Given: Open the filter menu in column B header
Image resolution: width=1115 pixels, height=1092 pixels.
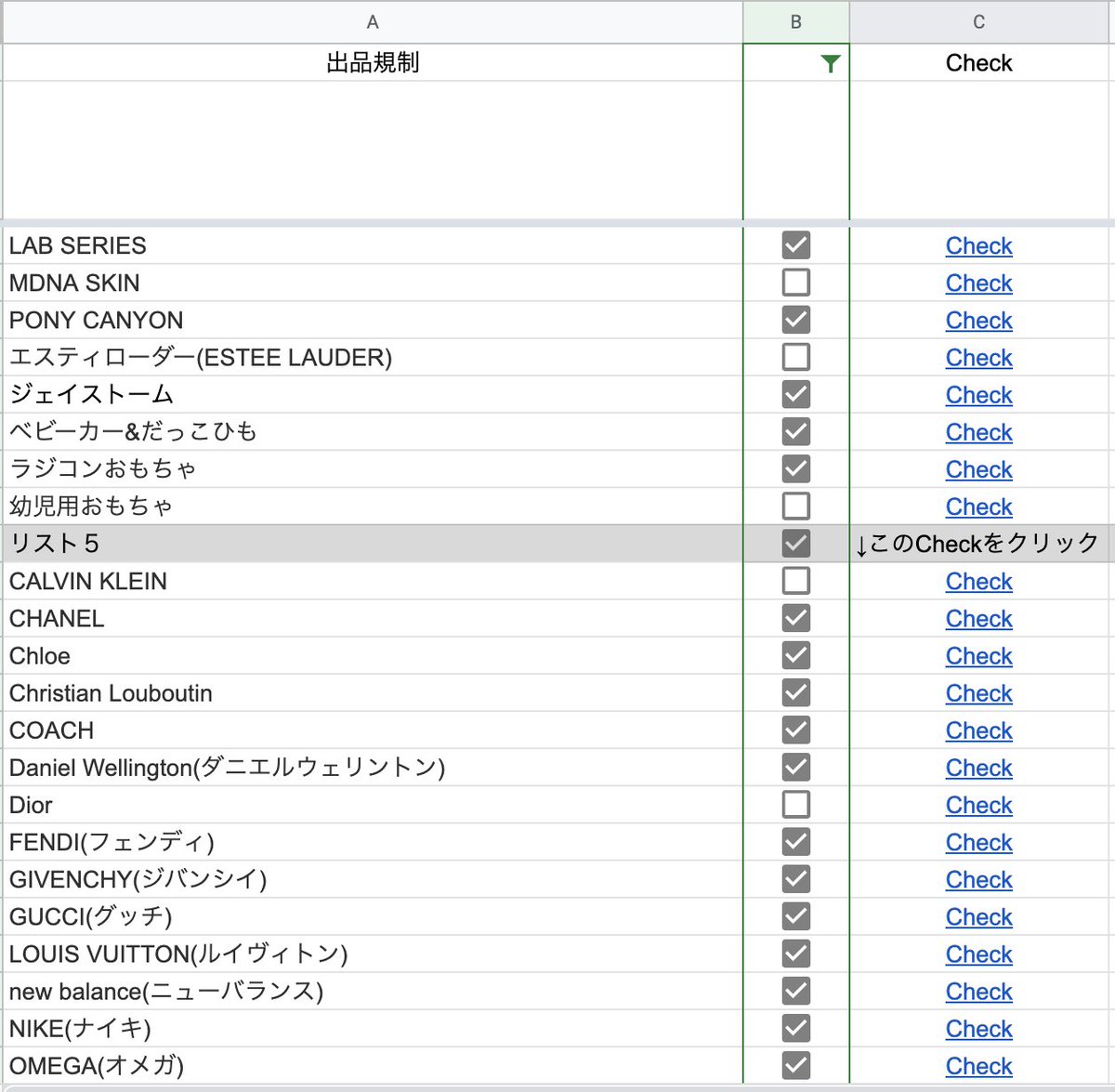Looking at the screenshot, I should 830,62.
